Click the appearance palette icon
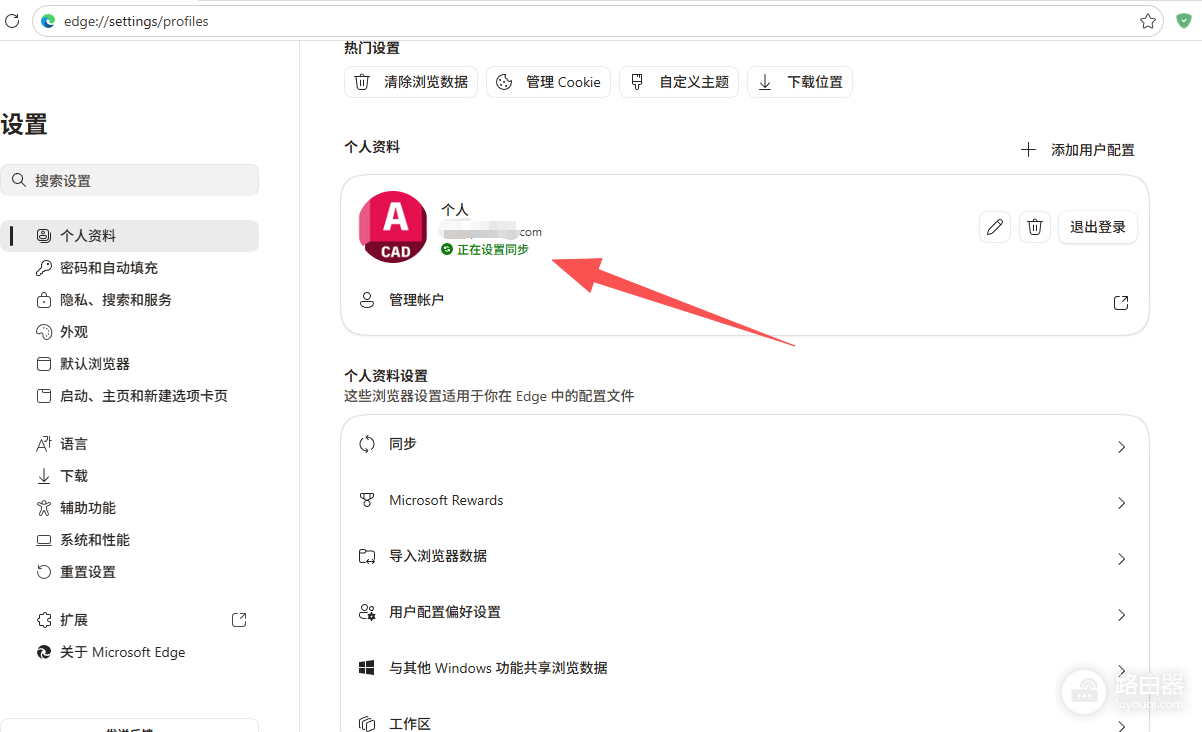The height and width of the screenshot is (732, 1202). 43,332
